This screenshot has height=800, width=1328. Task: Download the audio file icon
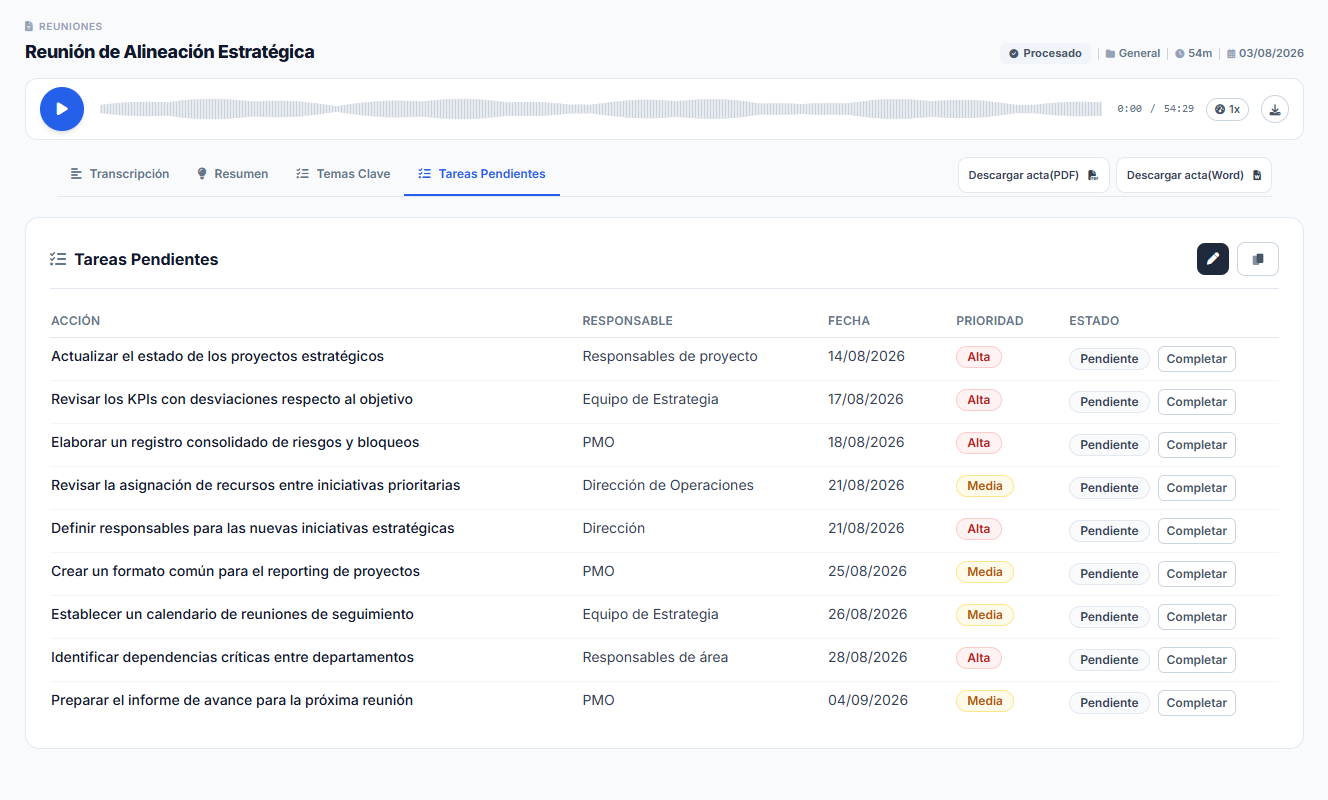[1275, 109]
